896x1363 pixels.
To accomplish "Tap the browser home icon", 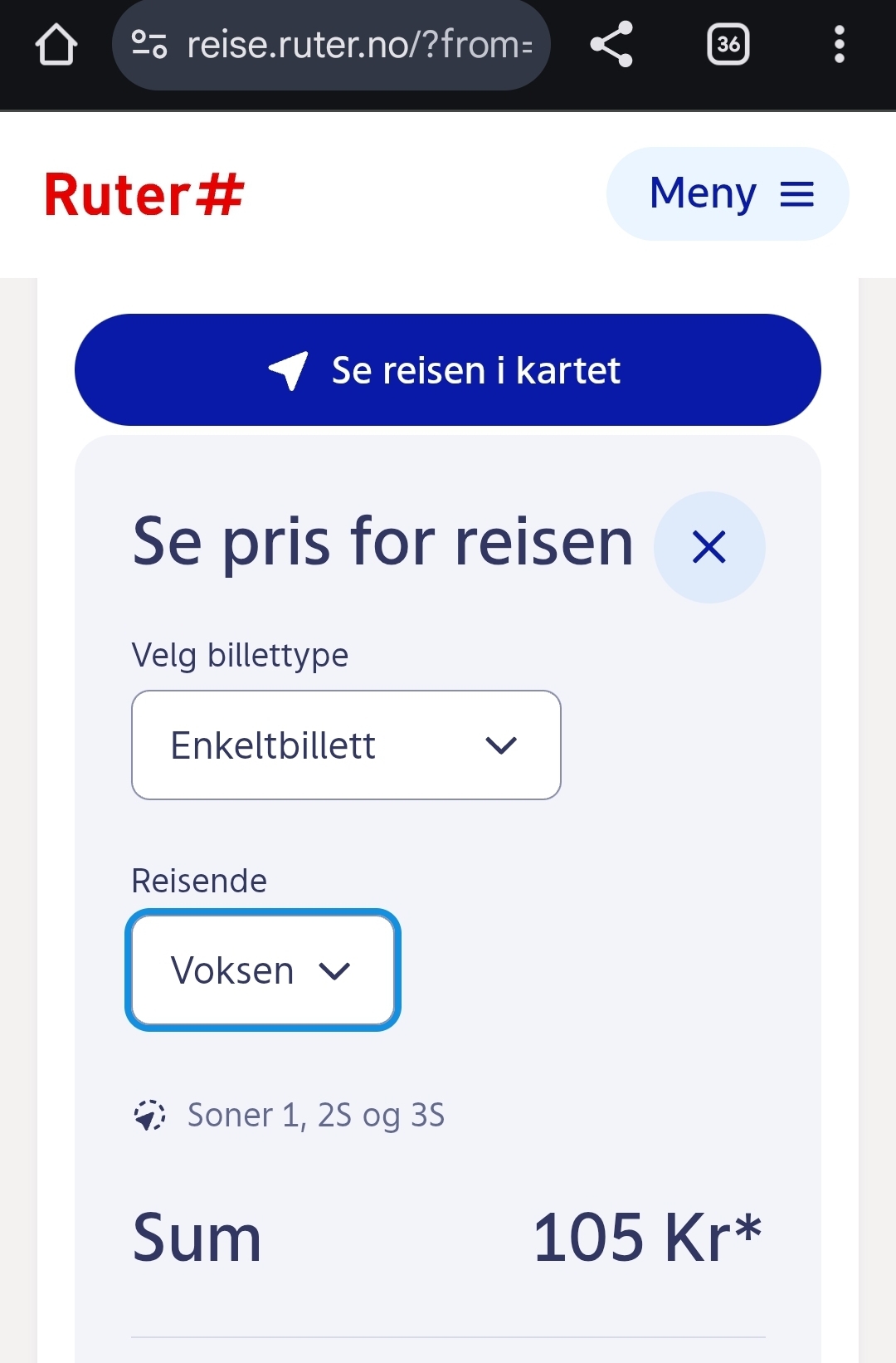I will (x=56, y=45).
